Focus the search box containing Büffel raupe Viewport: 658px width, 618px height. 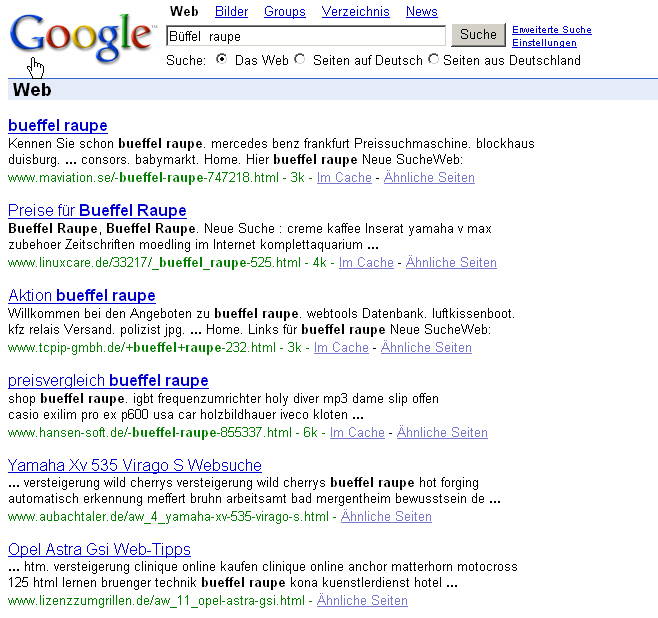click(306, 36)
